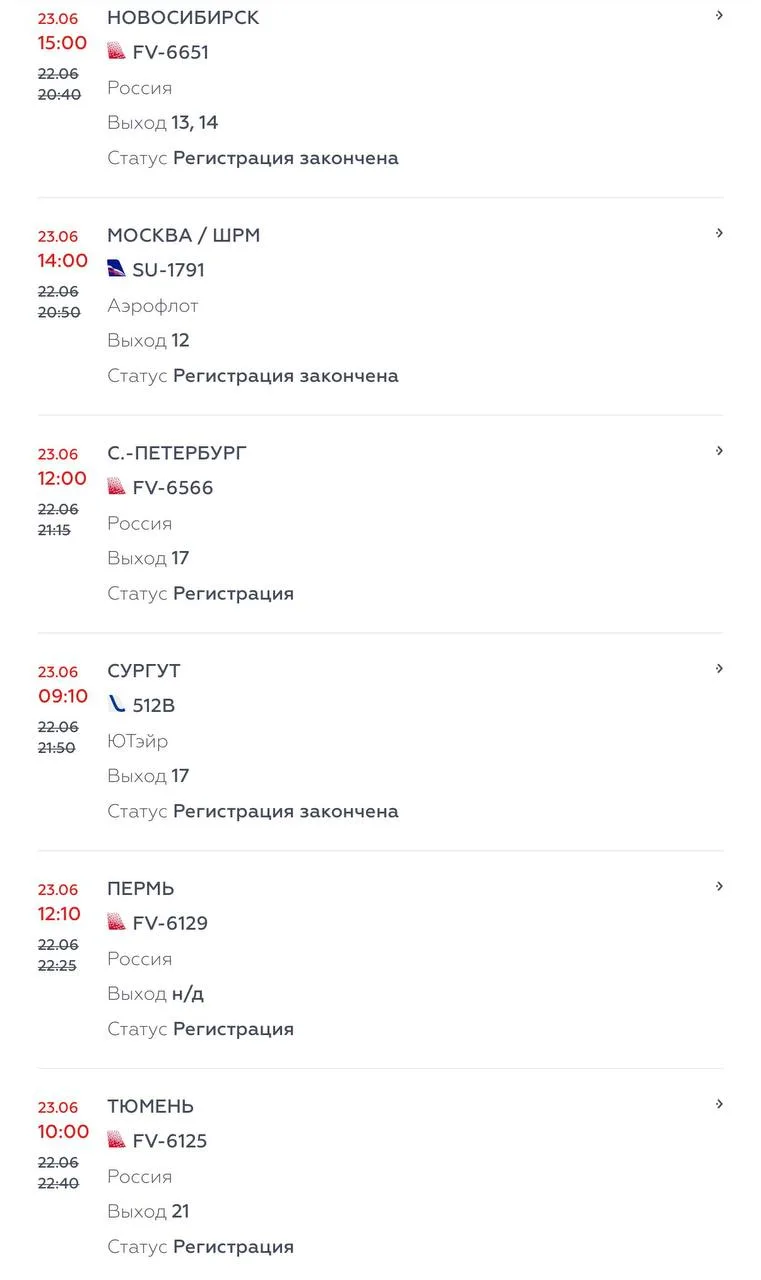
Task: Click the Rossiya logo beside FV-6125
Action: coord(117,1140)
